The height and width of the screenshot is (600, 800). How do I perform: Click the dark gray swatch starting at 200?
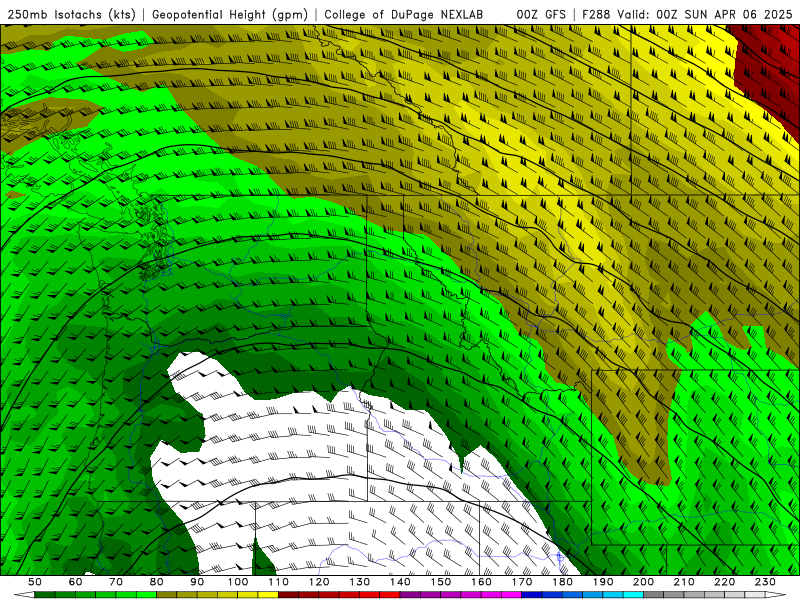[654, 595]
